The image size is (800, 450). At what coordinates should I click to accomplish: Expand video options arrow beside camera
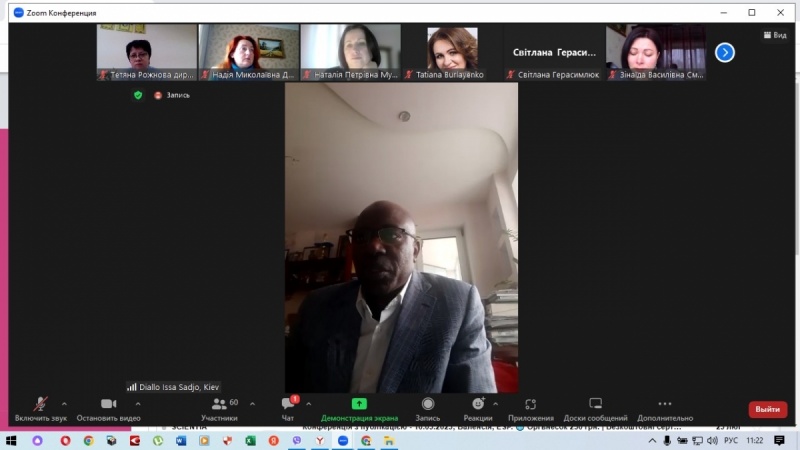137,404
